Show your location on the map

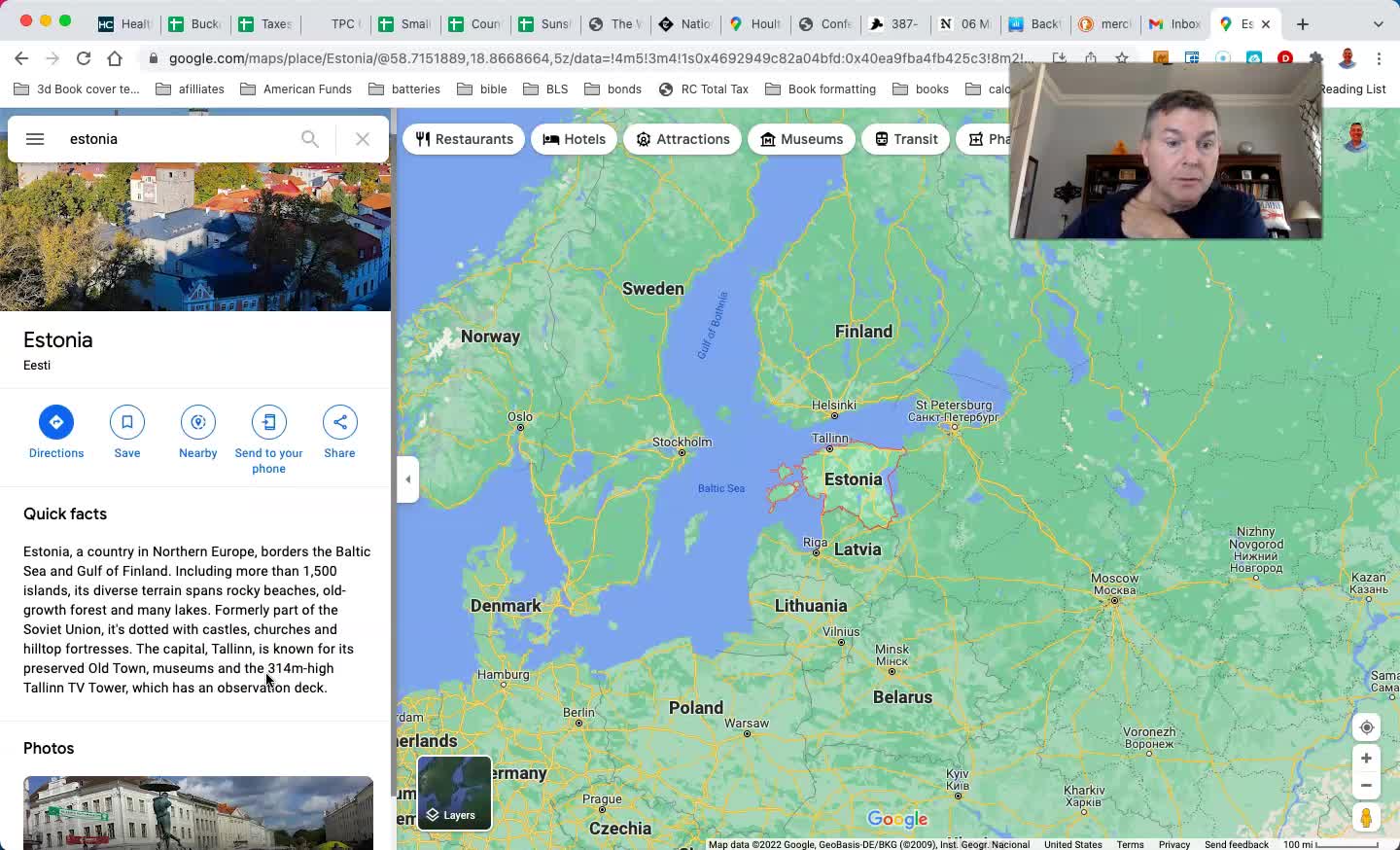(x=1366, y=727)
